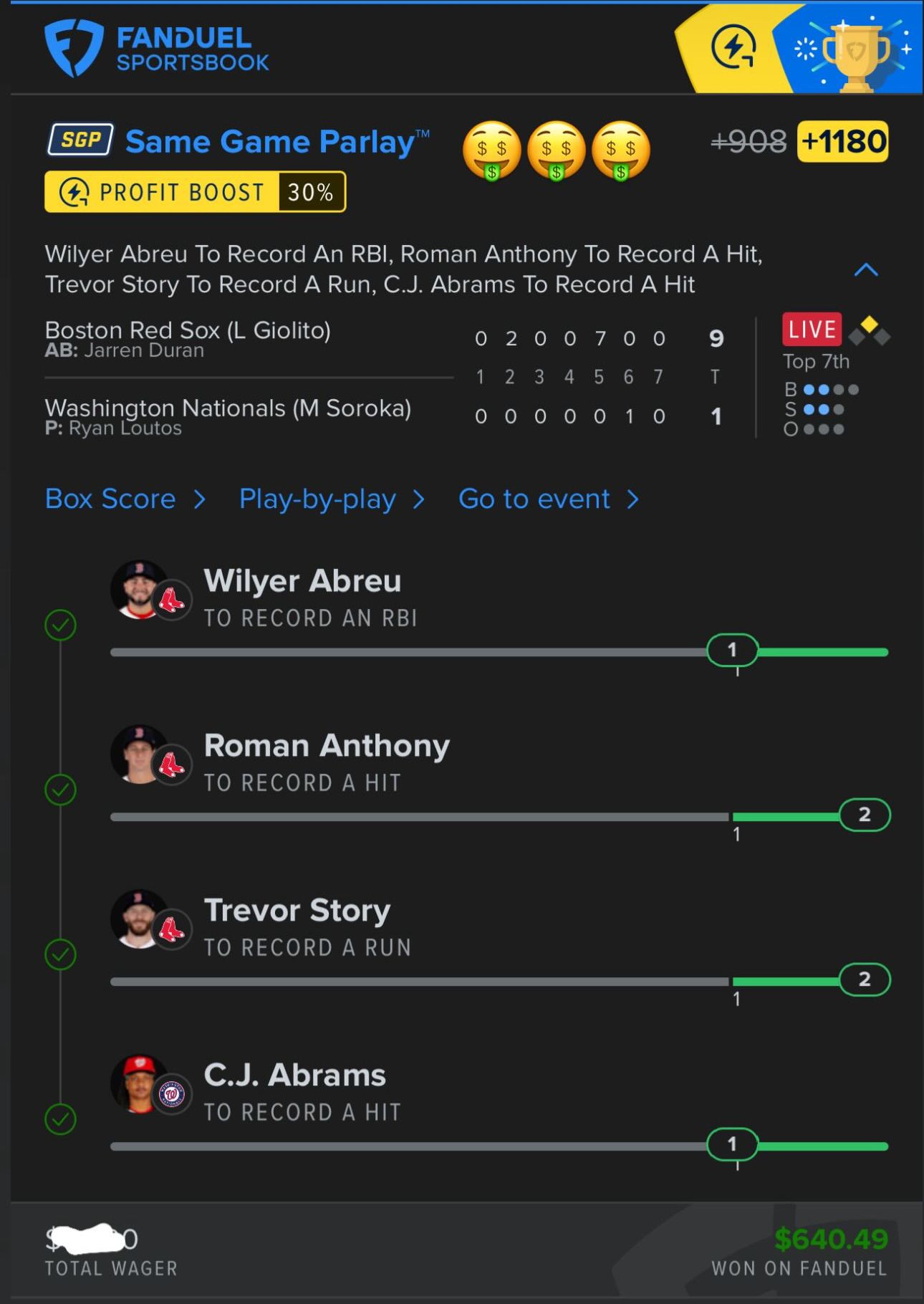Click the arrow next to Go to event
Image resolution: width=924 pixels, height=1304 pixels.
[x=632, y=499]
